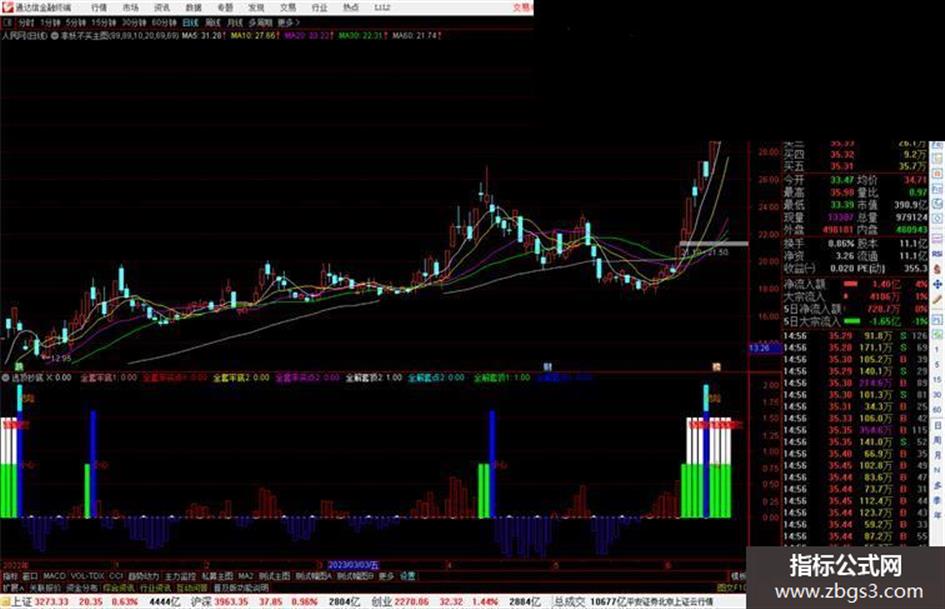Screen dimensions: 945x609
Task: Open the 互动问答 tab
Action: tap(192, 588)
